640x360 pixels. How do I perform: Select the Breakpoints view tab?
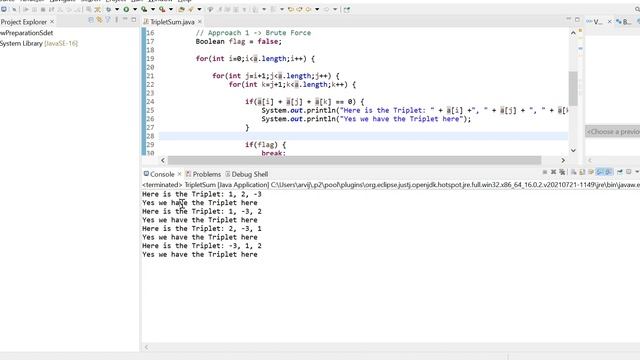coord(623,22)
